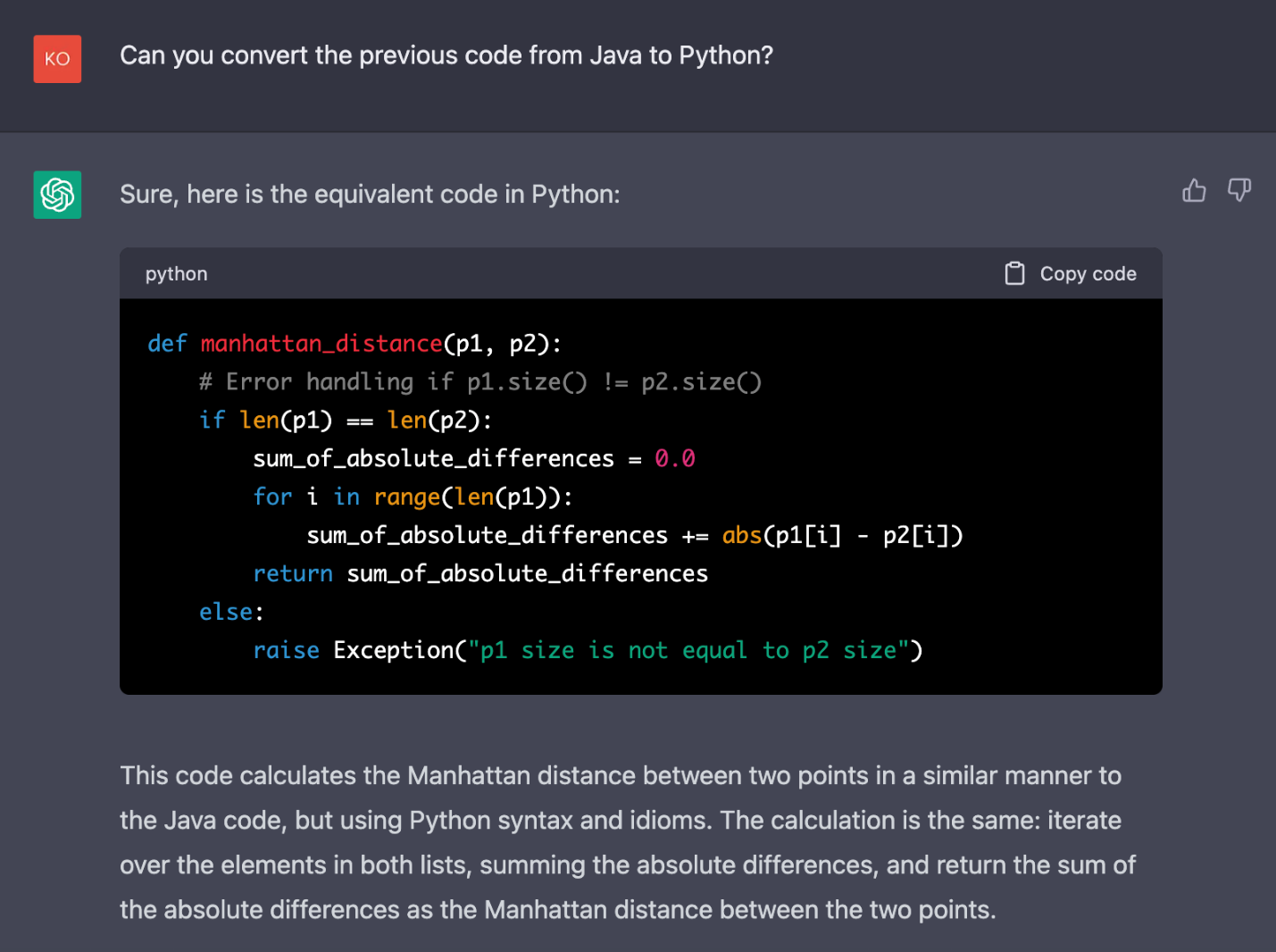Click the orange KO user avatar
Image resolution: width=1276 pixels, height=952 pixels.
[x=57, y=59]
